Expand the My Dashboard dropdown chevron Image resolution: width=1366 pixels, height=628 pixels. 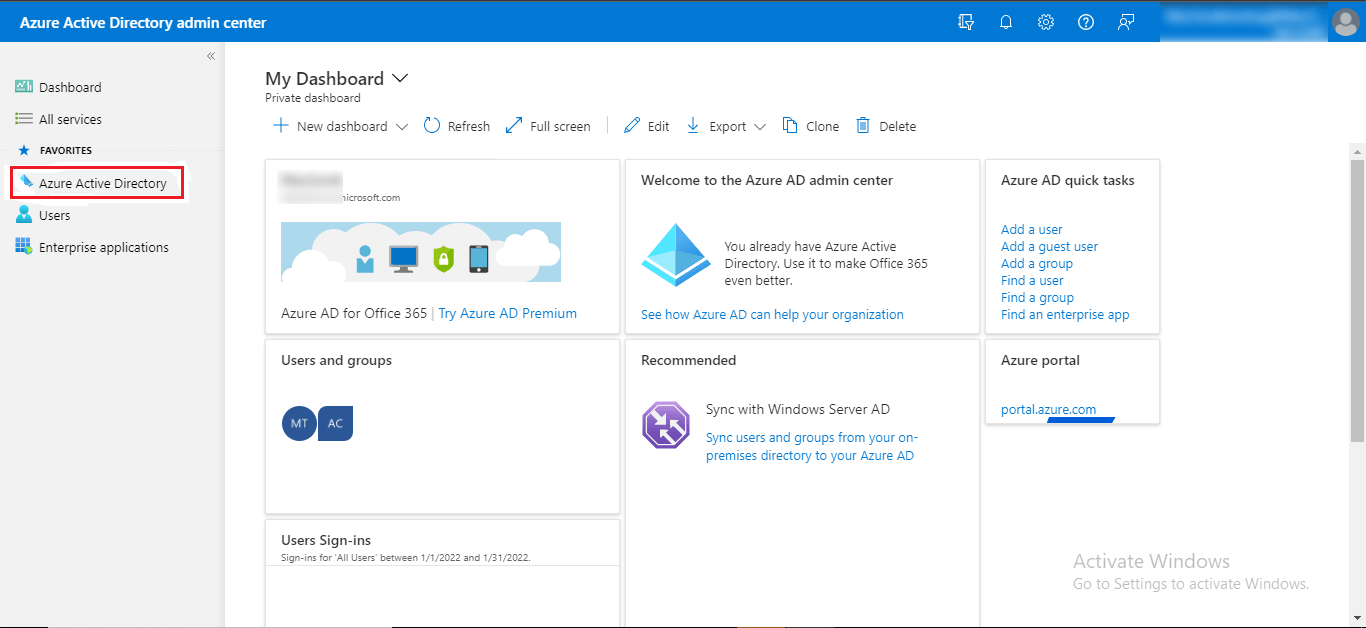pos(401,78)
